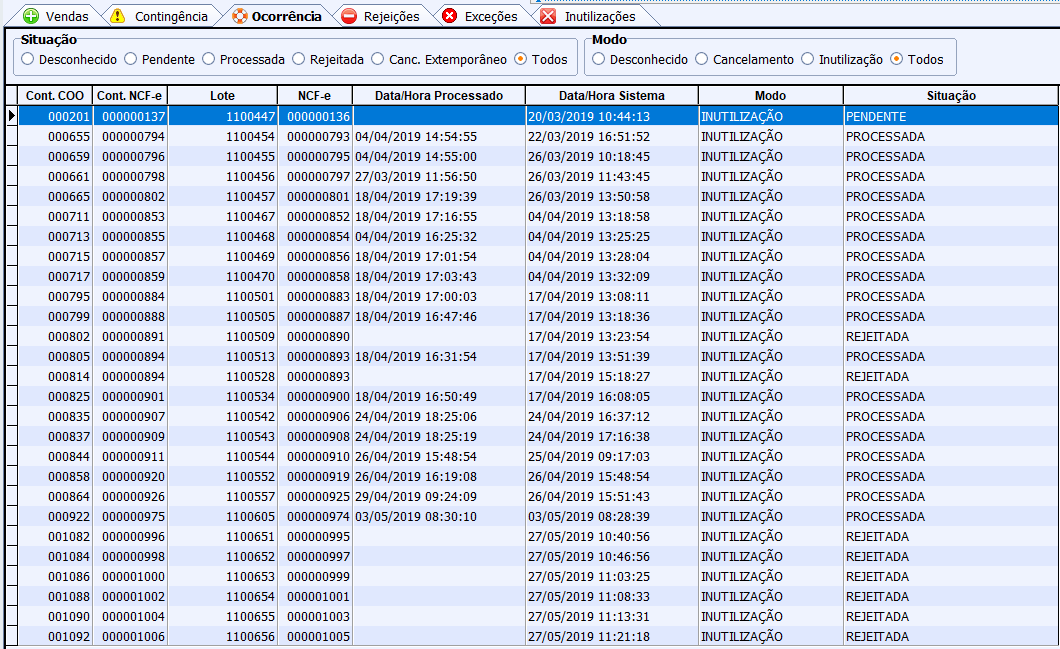
Task: Select the Ocorrência tab
Action: click(276, 16)
